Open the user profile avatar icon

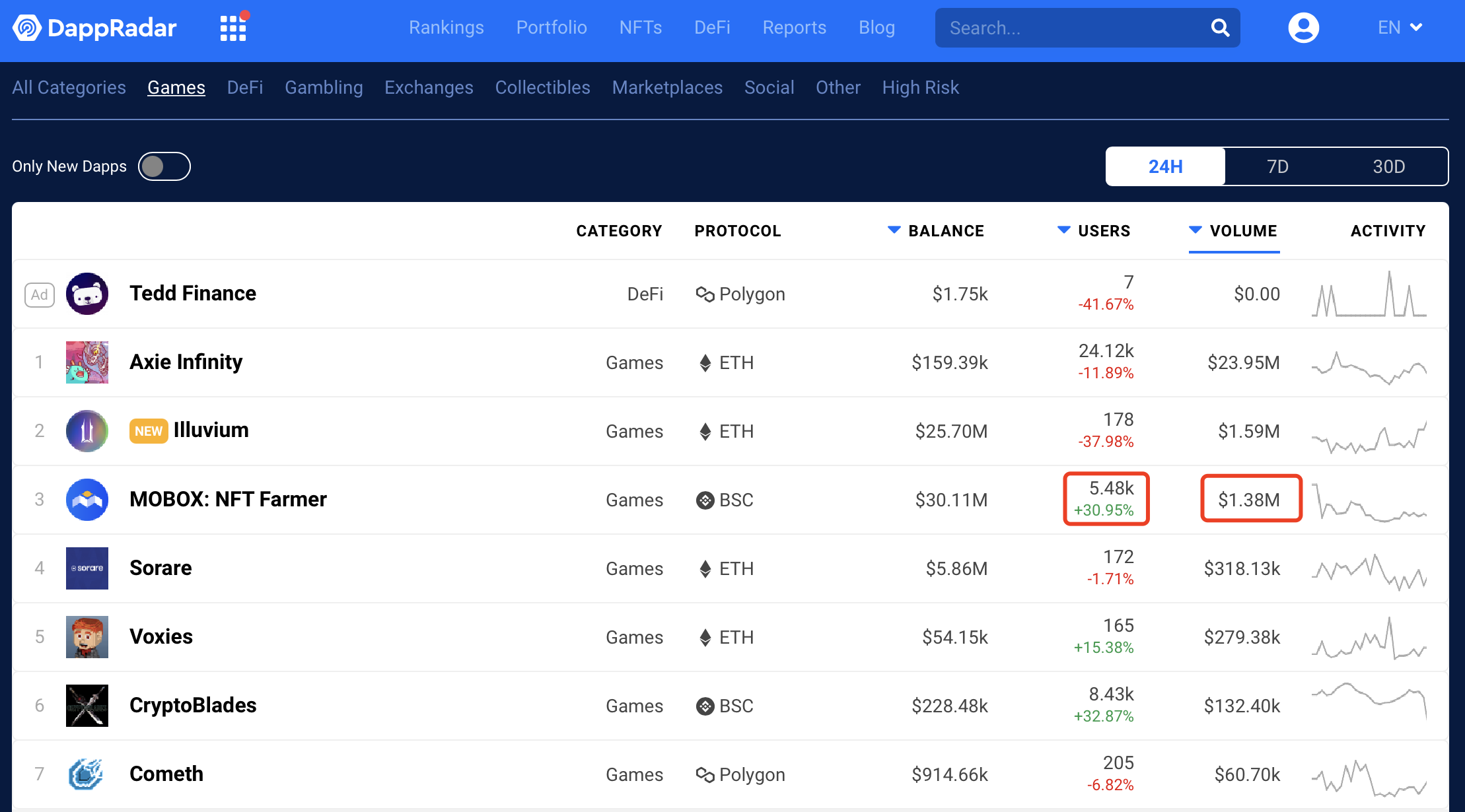pyautogui.click(x=1303, y=28)
